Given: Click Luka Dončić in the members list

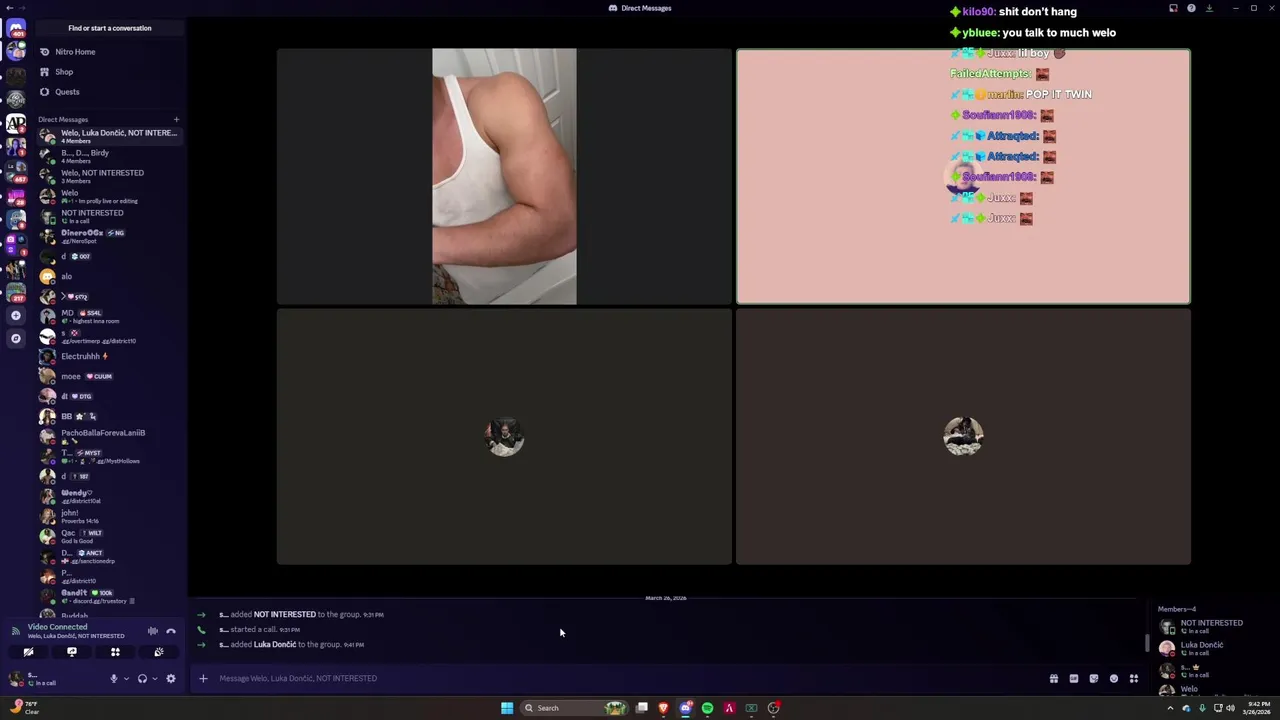Looking at the screenshot, I should click(x=1212, y=648).
